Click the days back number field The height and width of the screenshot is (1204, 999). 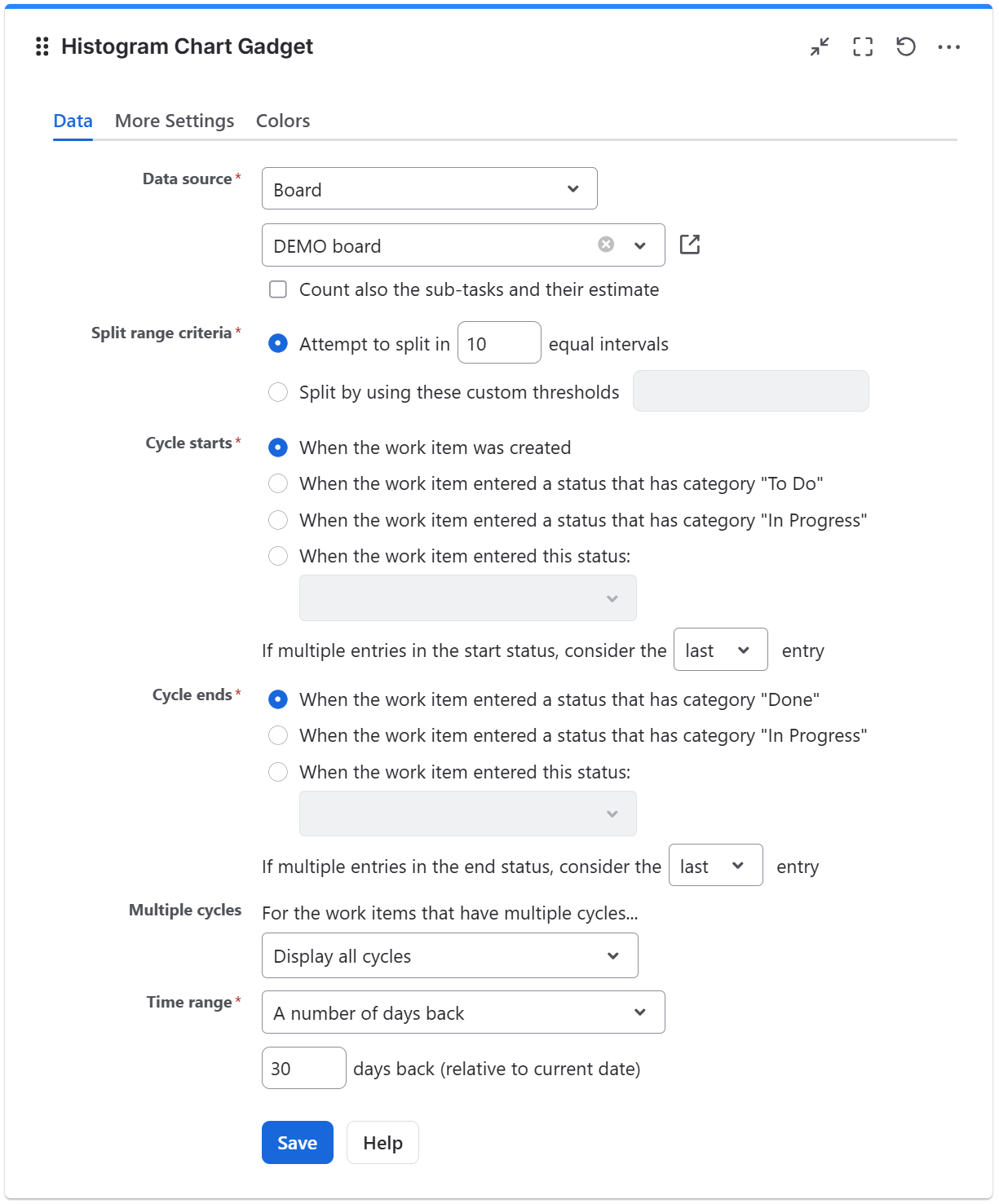click(x=304, y=1068)
